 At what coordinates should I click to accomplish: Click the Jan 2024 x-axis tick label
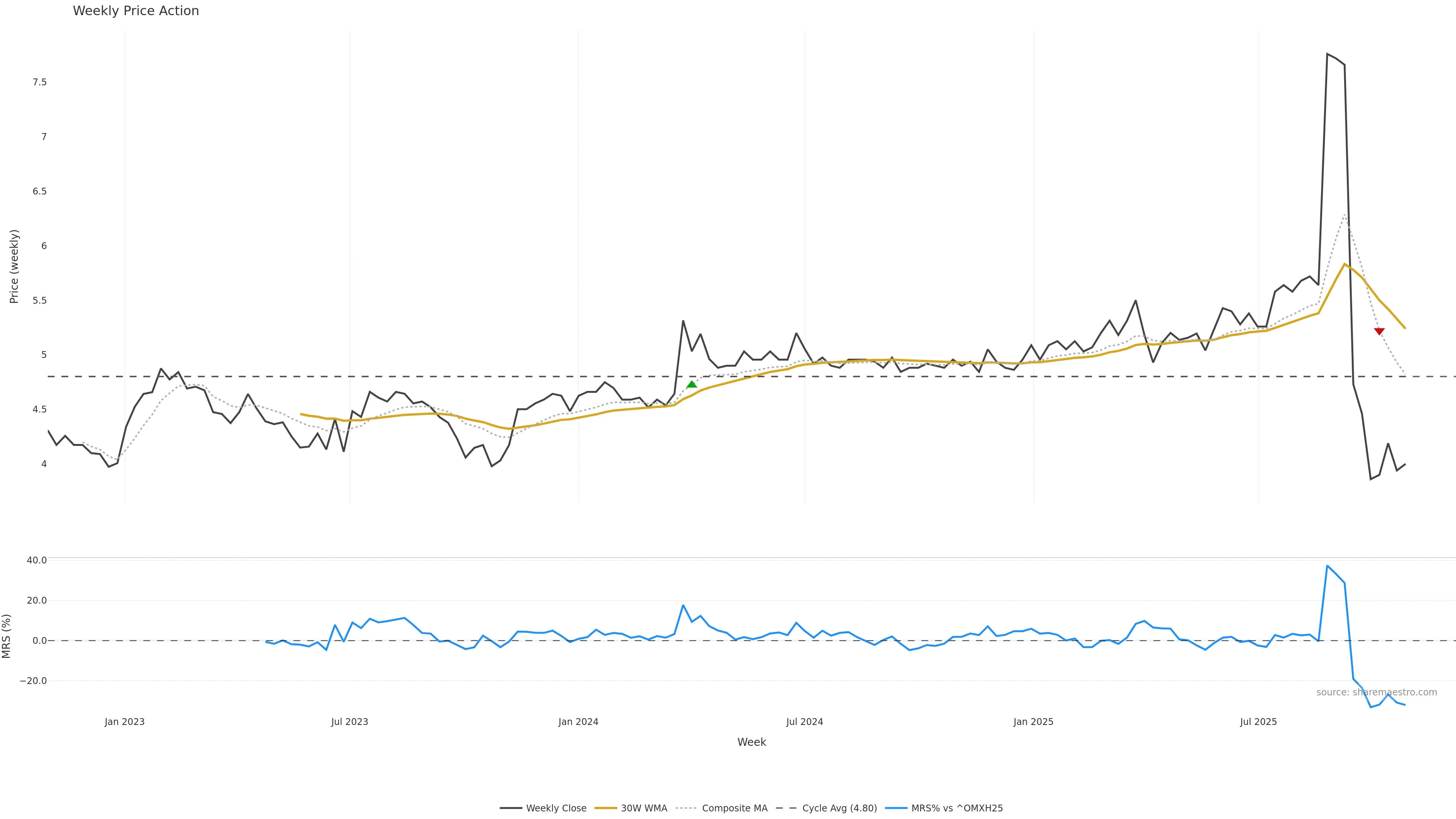[x=578, y=722]
